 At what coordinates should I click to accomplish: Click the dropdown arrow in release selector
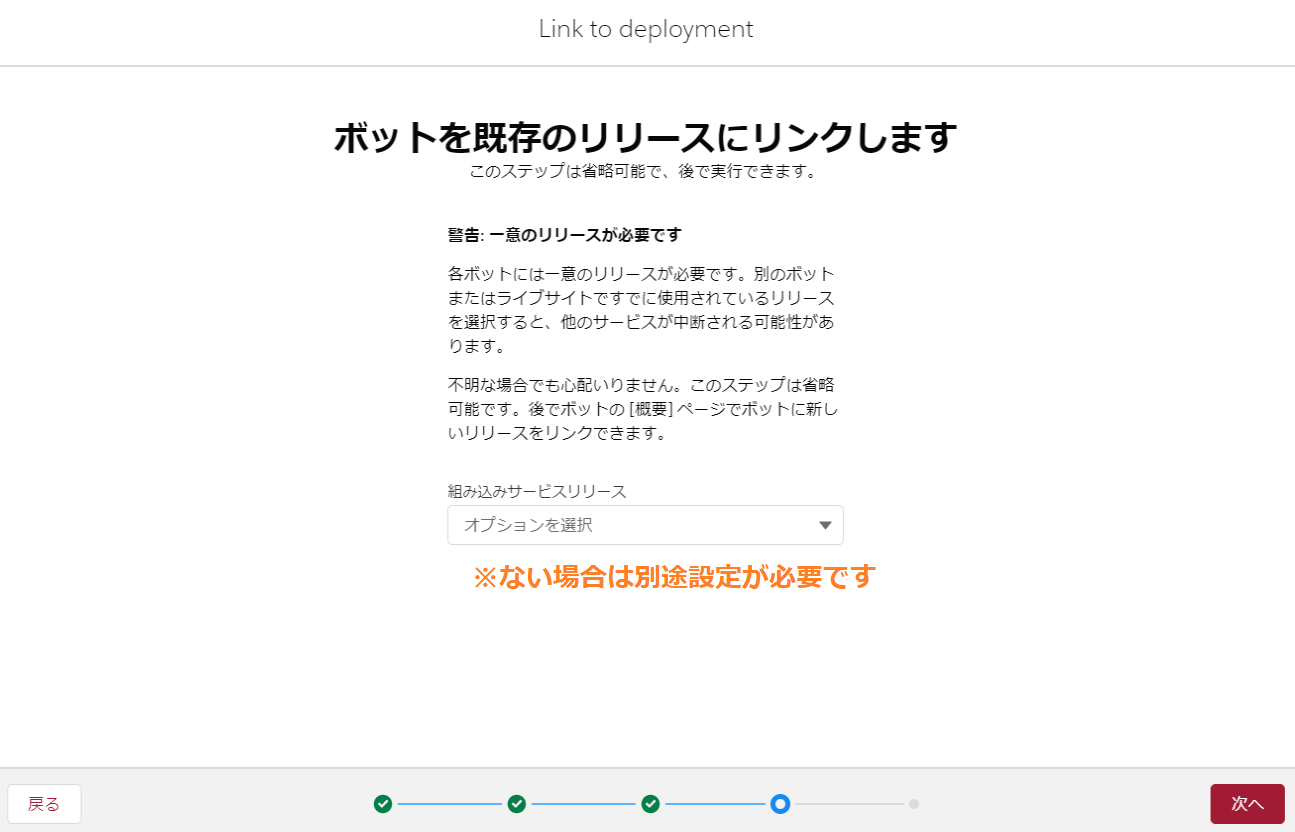pyautogui.click(x=825, y=525)
